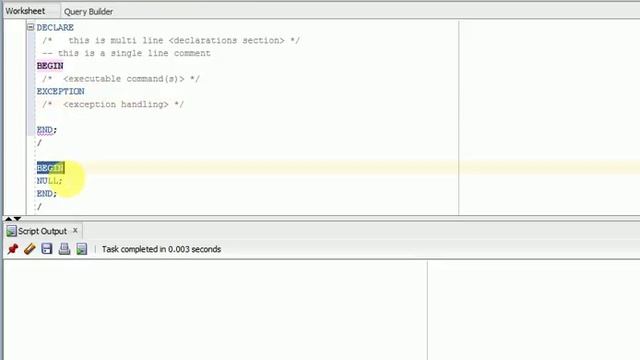640x360 pixels.
Task: Click the highlighted BEGIN keyword
Action: click(x=51, y=168)
